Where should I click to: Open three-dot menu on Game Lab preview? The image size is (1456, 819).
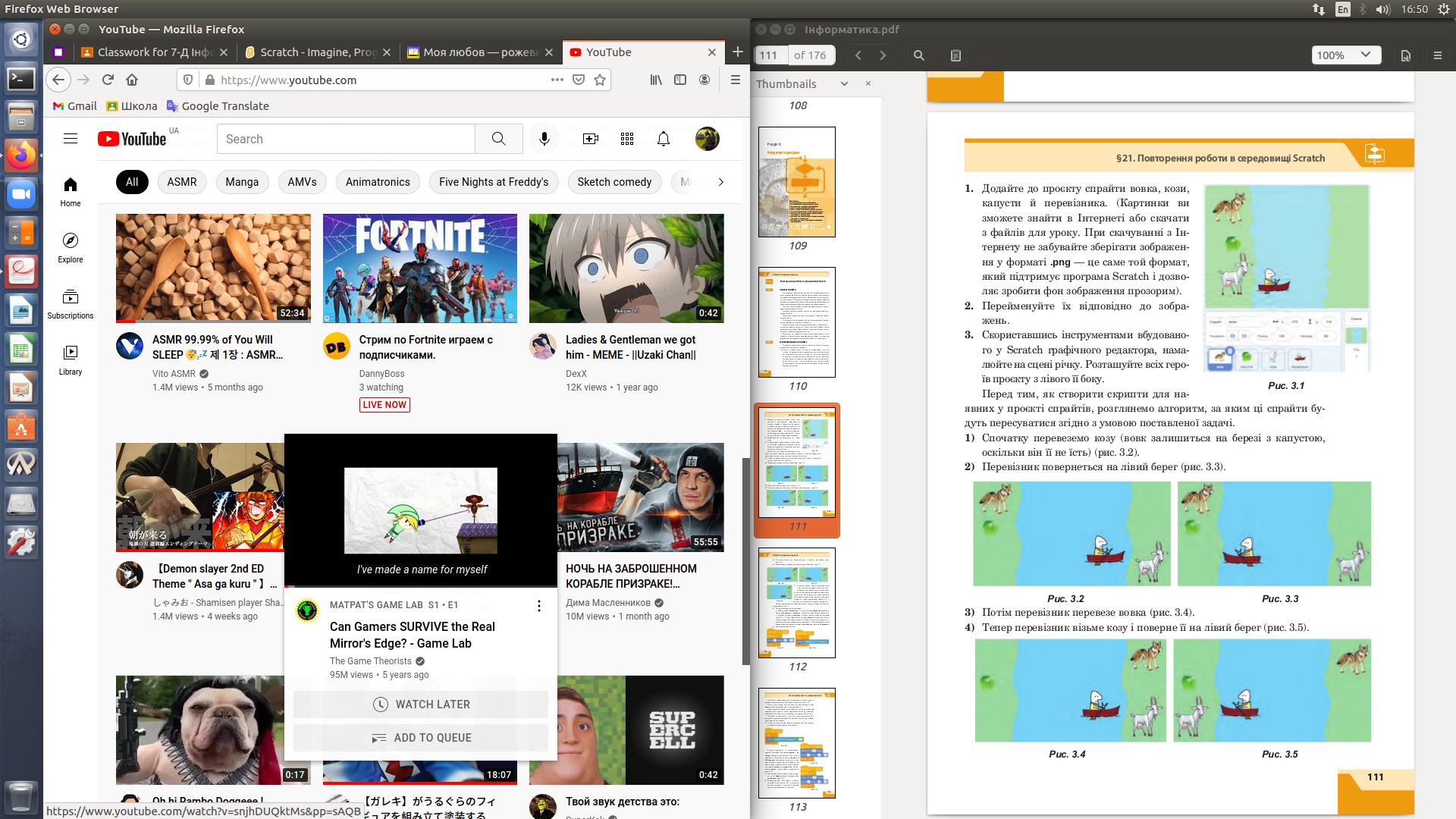[x=538, y=606]
